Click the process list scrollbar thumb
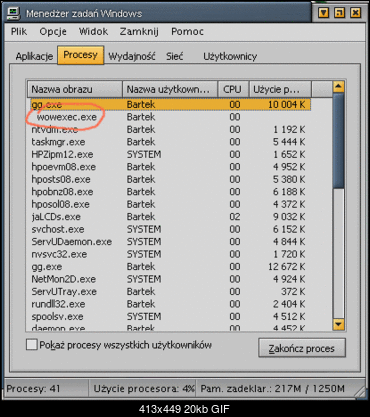 (339, 141)
